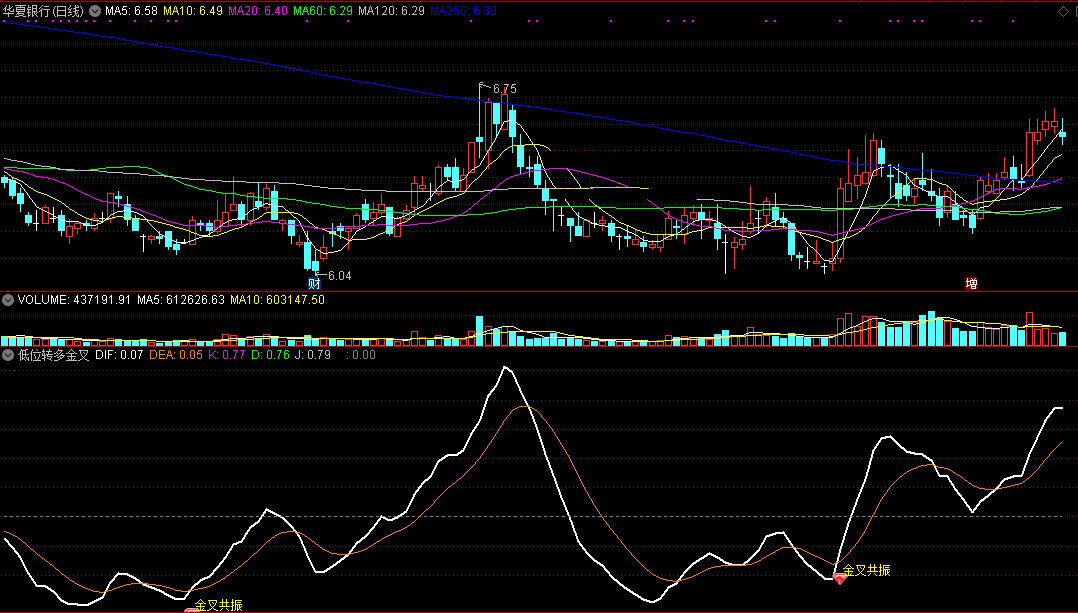Select the yellow MA10: 6.49 label
Viewport: 1078px width, 613px height.
[x=193, y=11]
